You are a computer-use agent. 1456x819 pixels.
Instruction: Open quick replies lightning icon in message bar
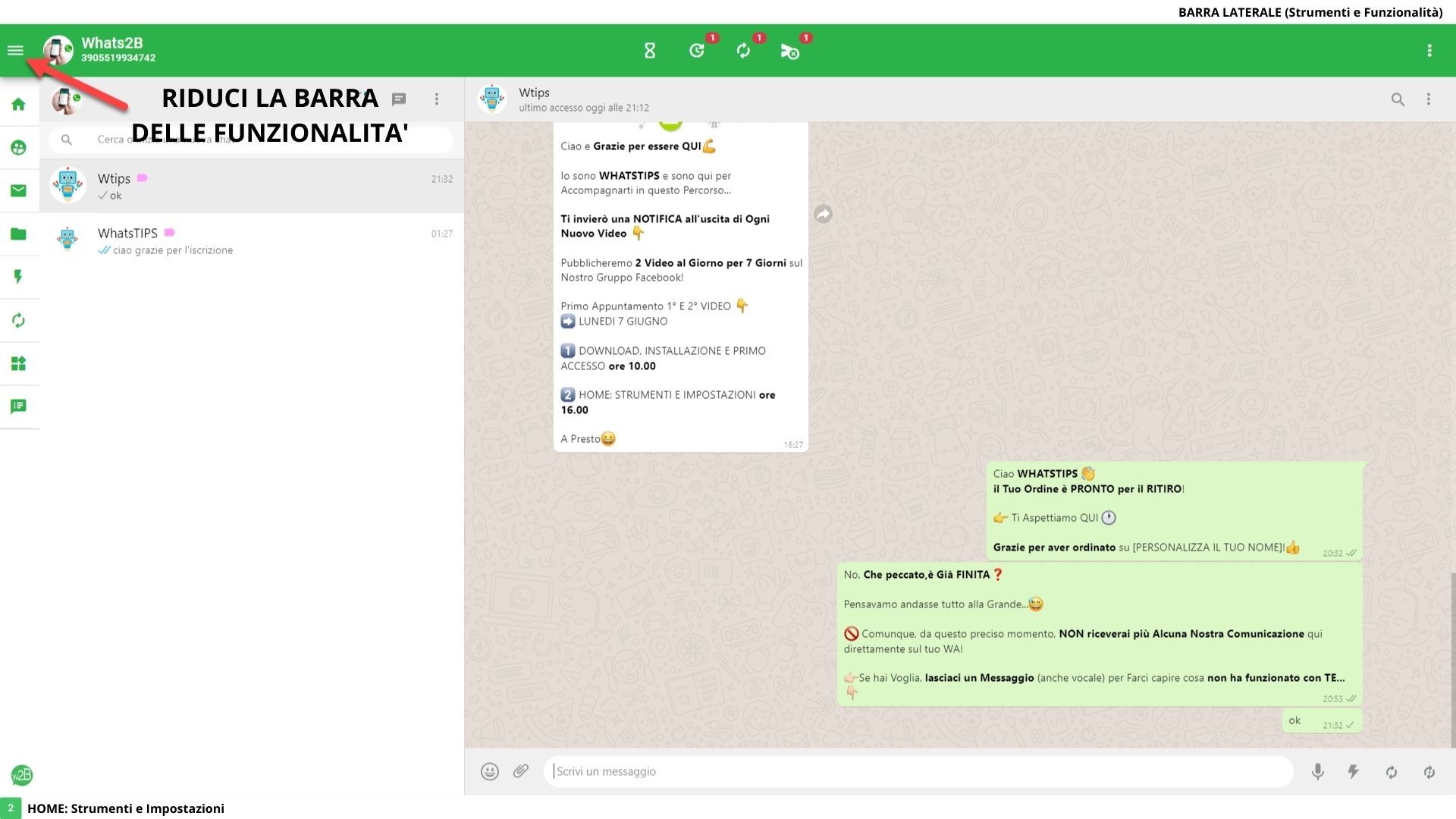[x=1354, y=772]
